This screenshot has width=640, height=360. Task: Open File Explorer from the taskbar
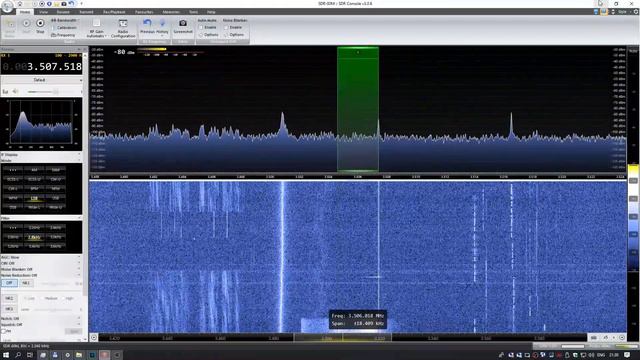click(79, 355)
